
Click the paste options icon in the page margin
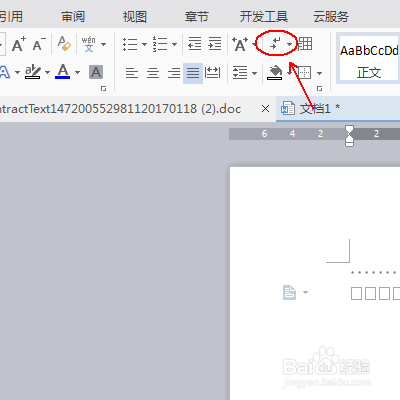289,292
